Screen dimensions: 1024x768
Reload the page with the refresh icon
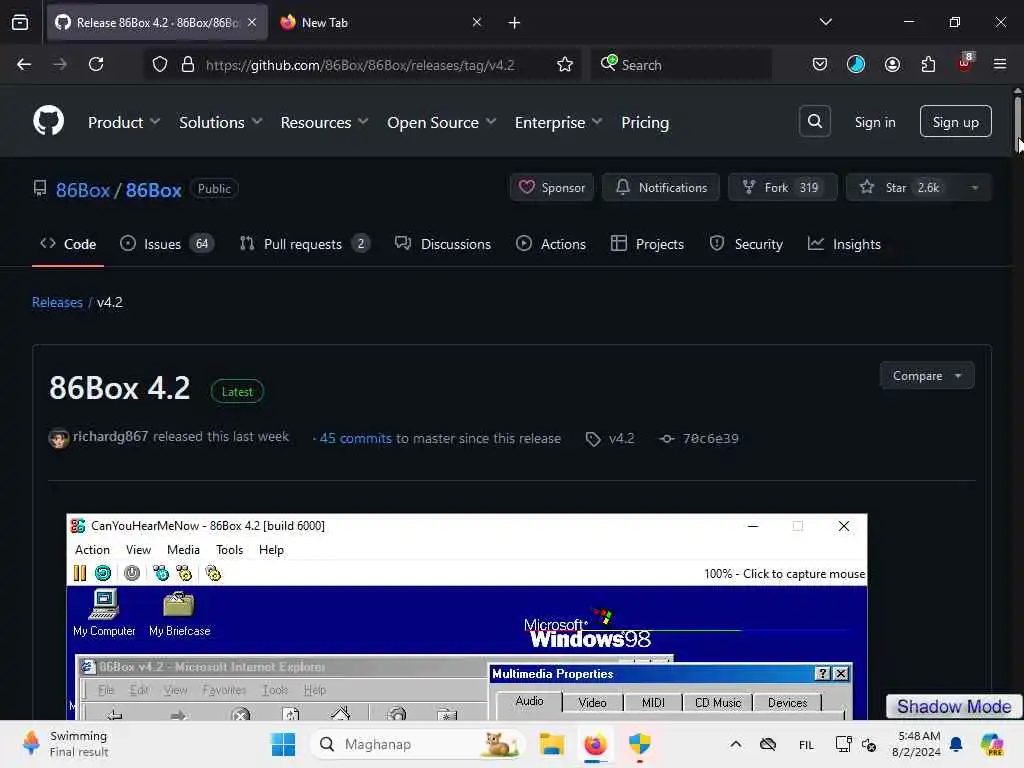click(x=96, y=64)
